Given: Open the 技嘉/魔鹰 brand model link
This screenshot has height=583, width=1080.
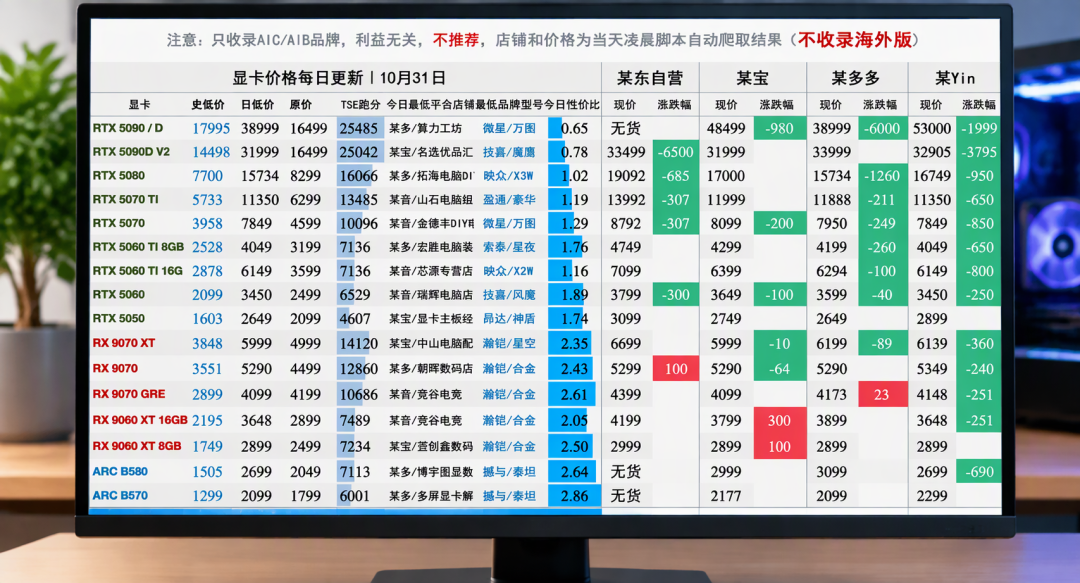Looking at the screenshot, I should (x=509, y=152).
